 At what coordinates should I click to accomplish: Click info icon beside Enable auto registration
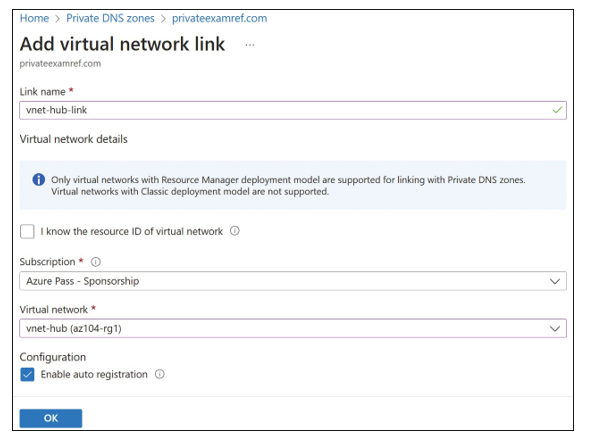pyautogui.click(x=160, y=374)
